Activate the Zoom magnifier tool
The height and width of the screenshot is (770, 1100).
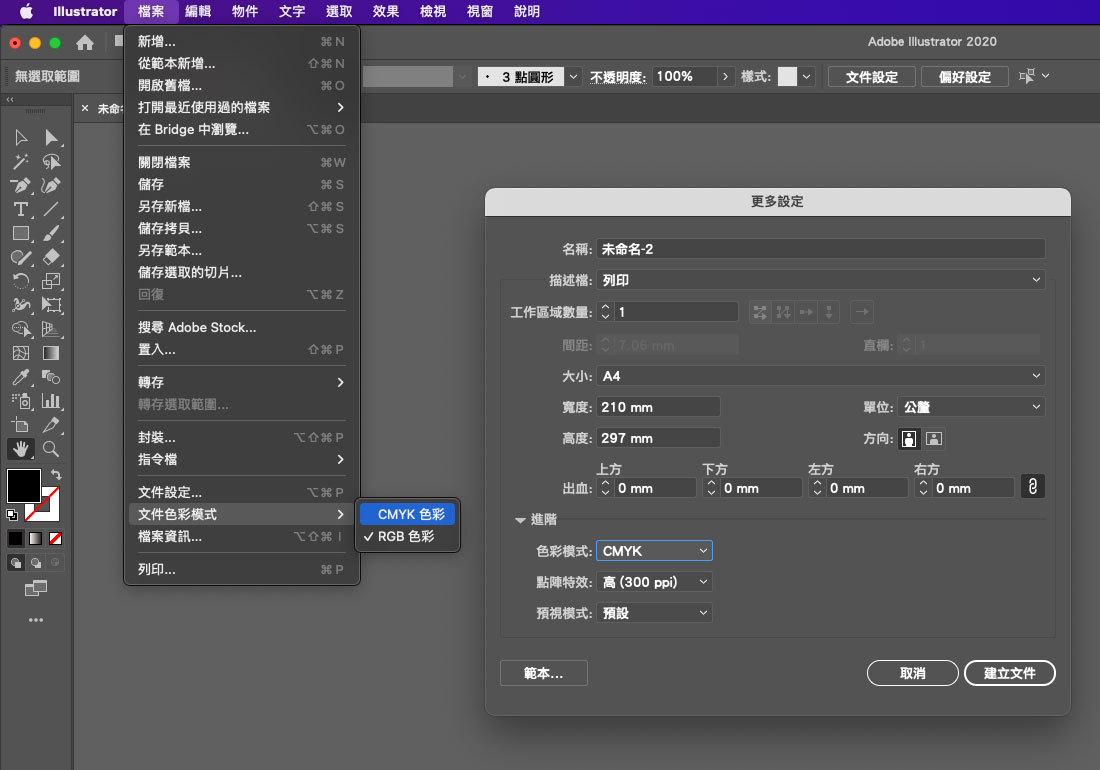click(x=51, y=449)
